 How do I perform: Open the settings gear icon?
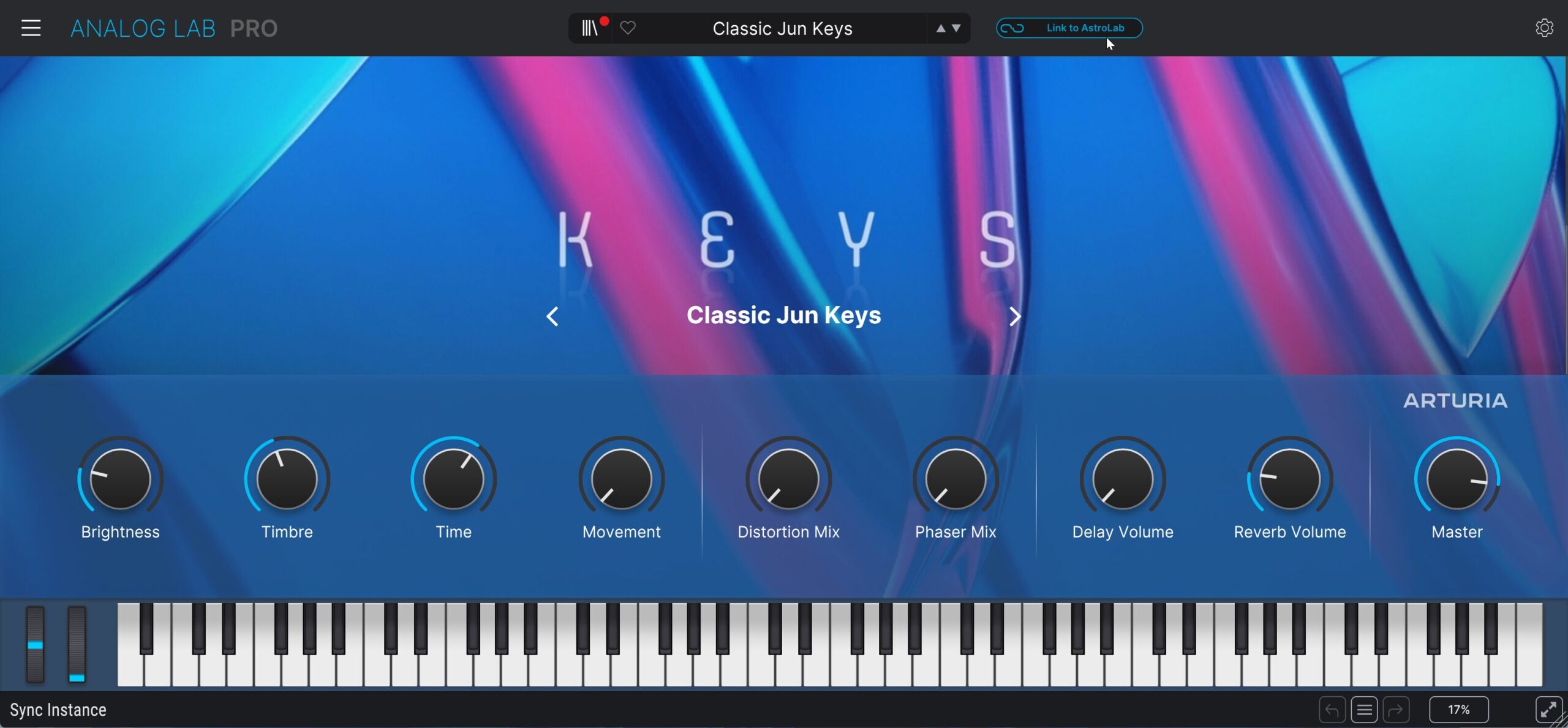(1544, 28)
